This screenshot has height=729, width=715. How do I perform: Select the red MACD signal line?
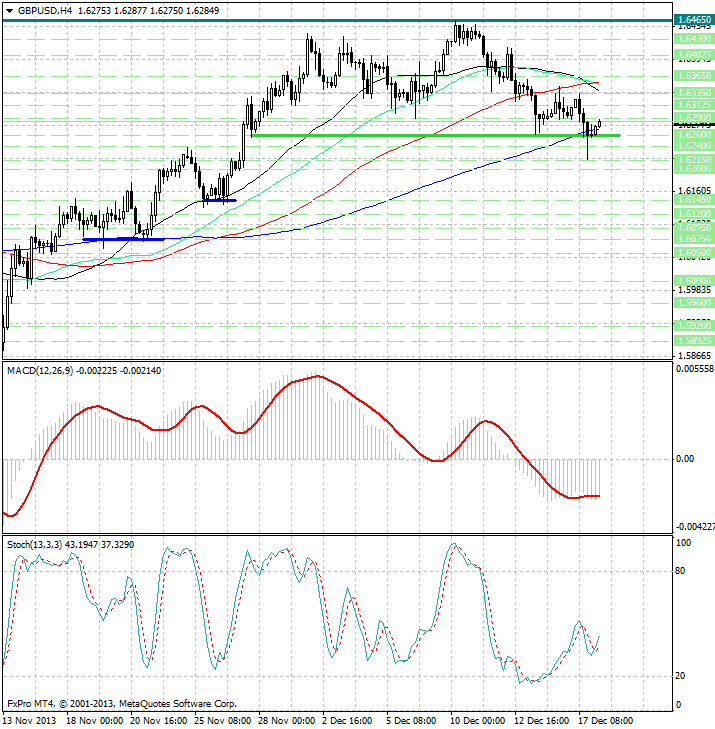(301, 445)
